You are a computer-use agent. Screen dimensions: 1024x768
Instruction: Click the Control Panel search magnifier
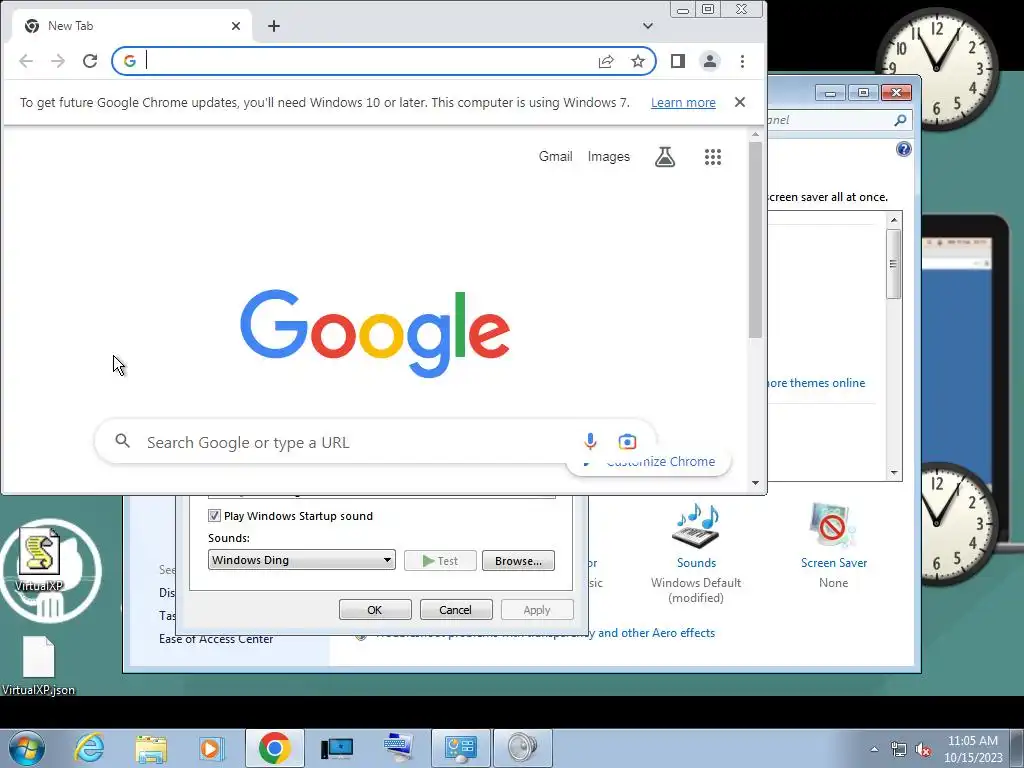click(901, 120)
